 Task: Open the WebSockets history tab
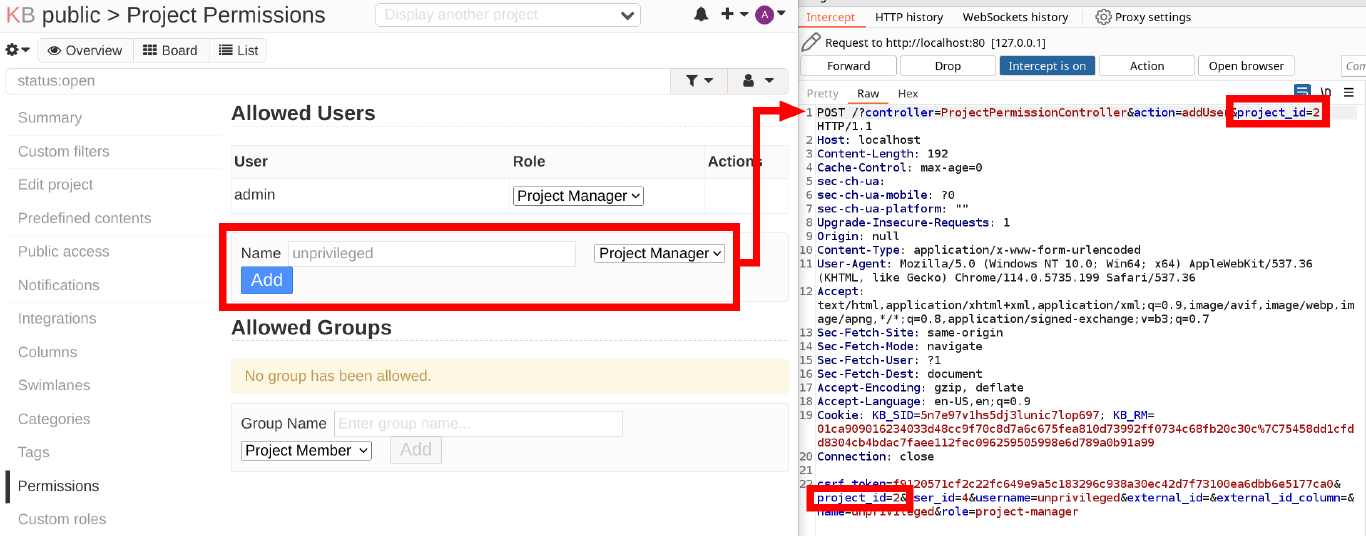pos(1015,17)
